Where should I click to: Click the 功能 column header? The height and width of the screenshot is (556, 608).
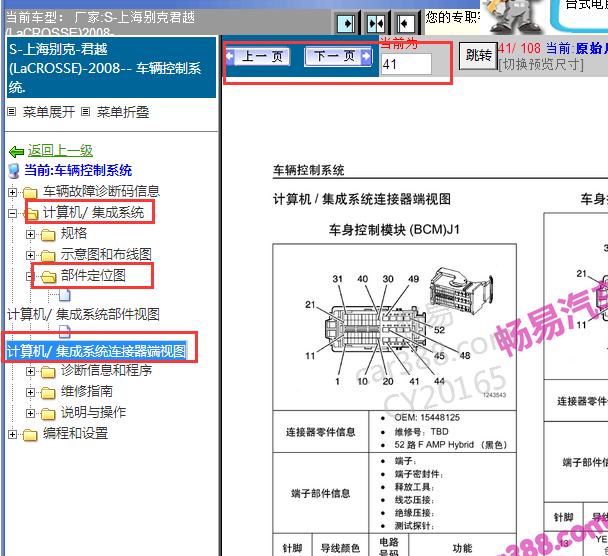pos(462,548)
